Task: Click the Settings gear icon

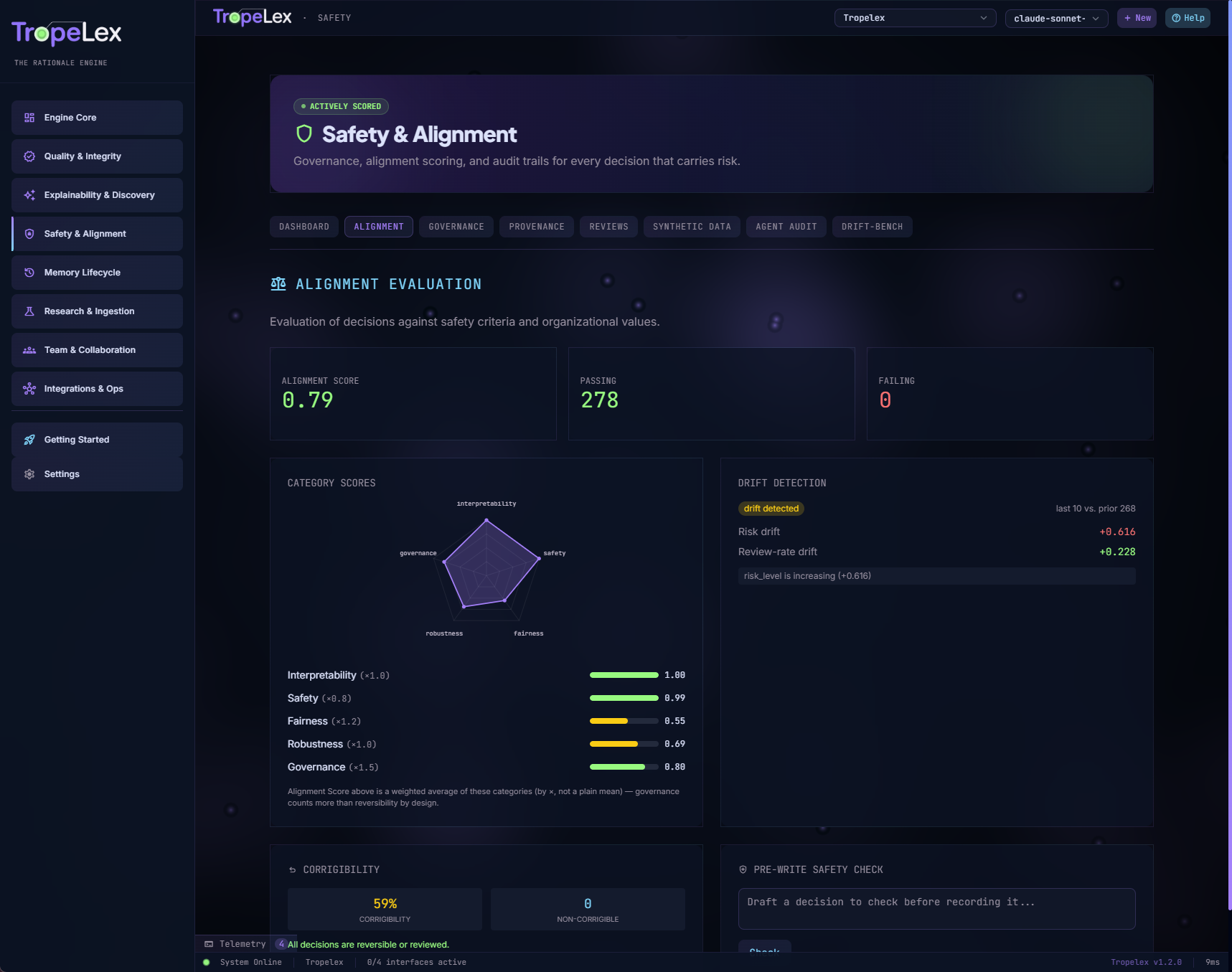Action: tap(29, 474)
